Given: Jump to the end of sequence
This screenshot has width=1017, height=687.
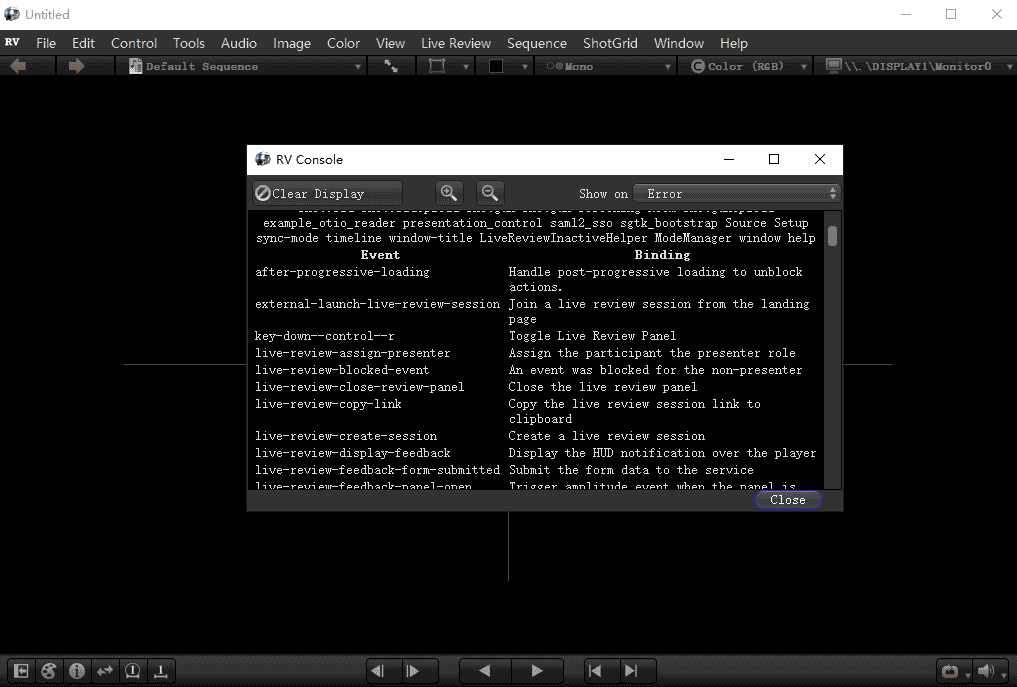Looking at the screenshot, I should coord(631,671).
